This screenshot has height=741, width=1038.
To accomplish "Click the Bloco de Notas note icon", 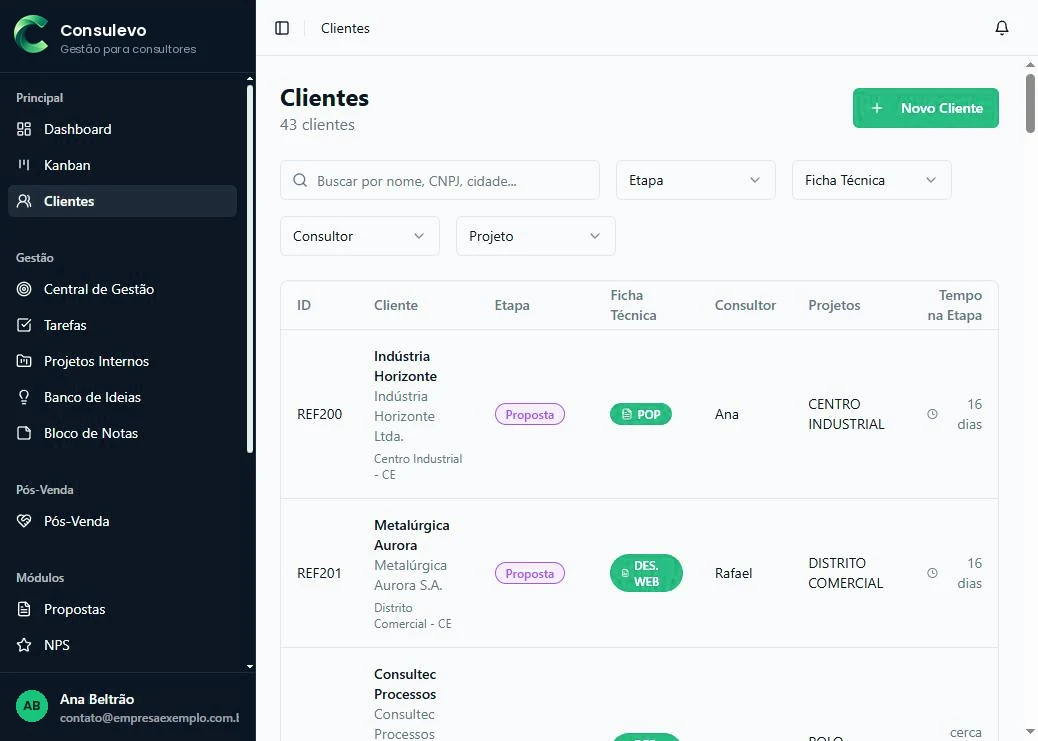I will (x=24, y=433).
